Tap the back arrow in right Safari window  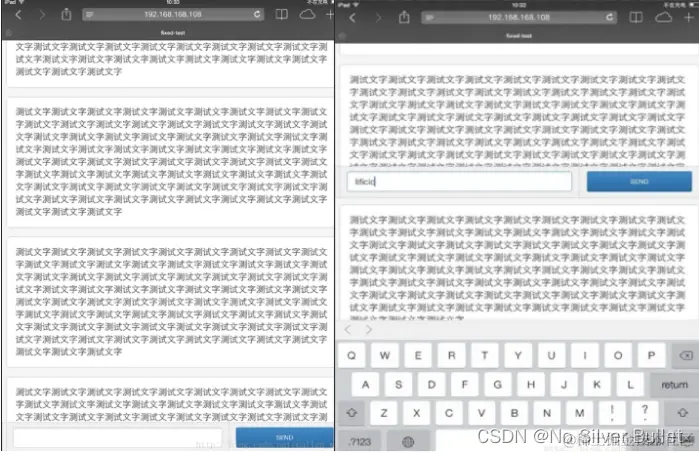coord(352,18)
